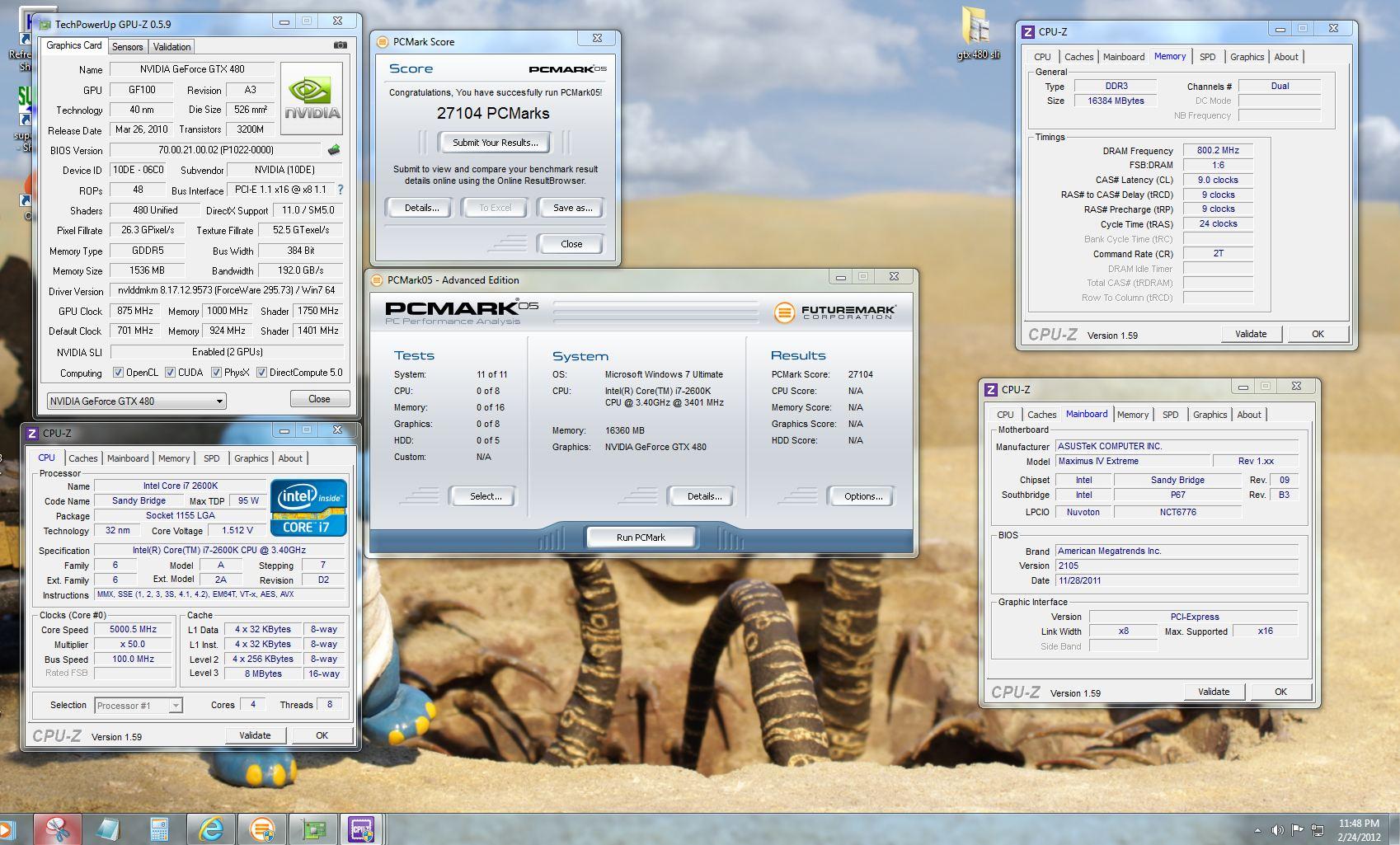The height and width of the screenshot is (845, 1400).
Task: Click the Maximus IV Extreme model field
Action: [x=1133, y=462]
